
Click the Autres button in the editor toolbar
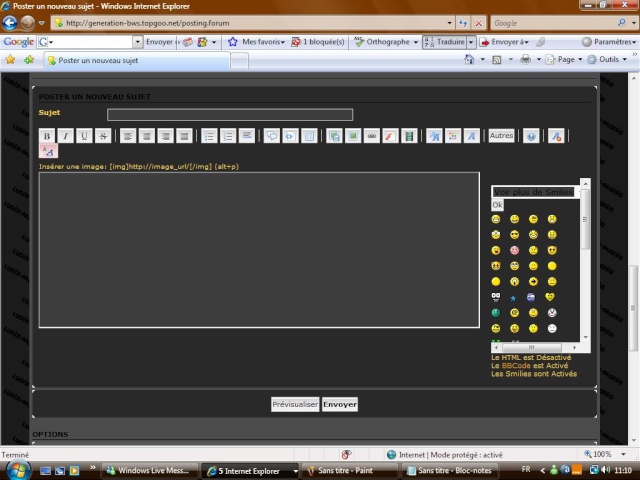pos(501,135)
